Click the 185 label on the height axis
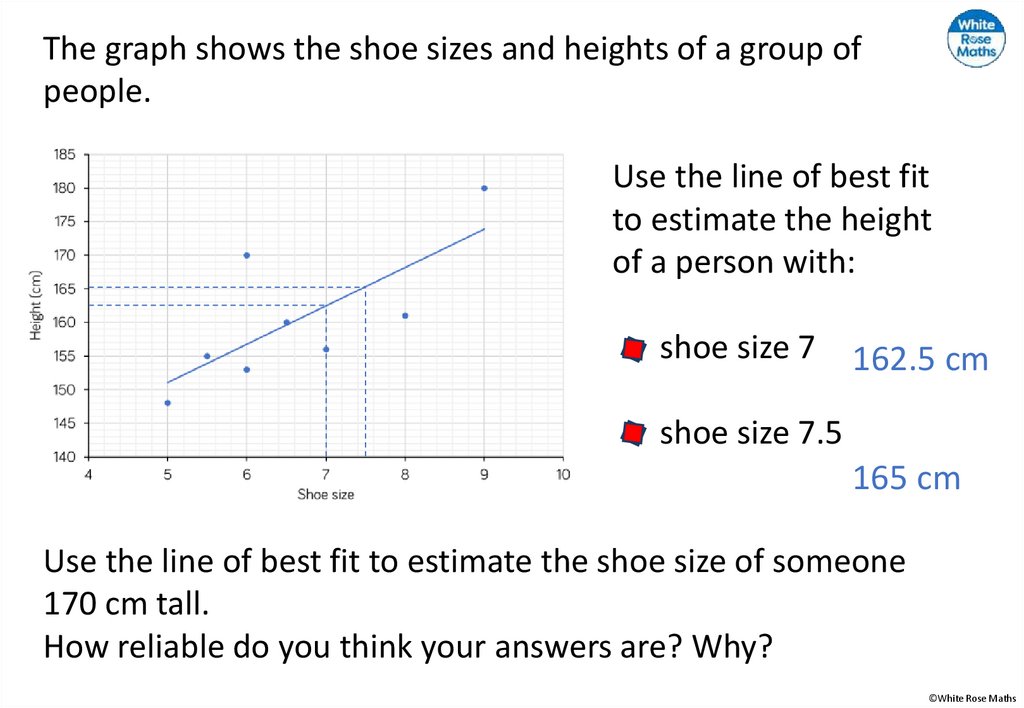The height and width of the screenshot is (708, 1024). (64, 155)
